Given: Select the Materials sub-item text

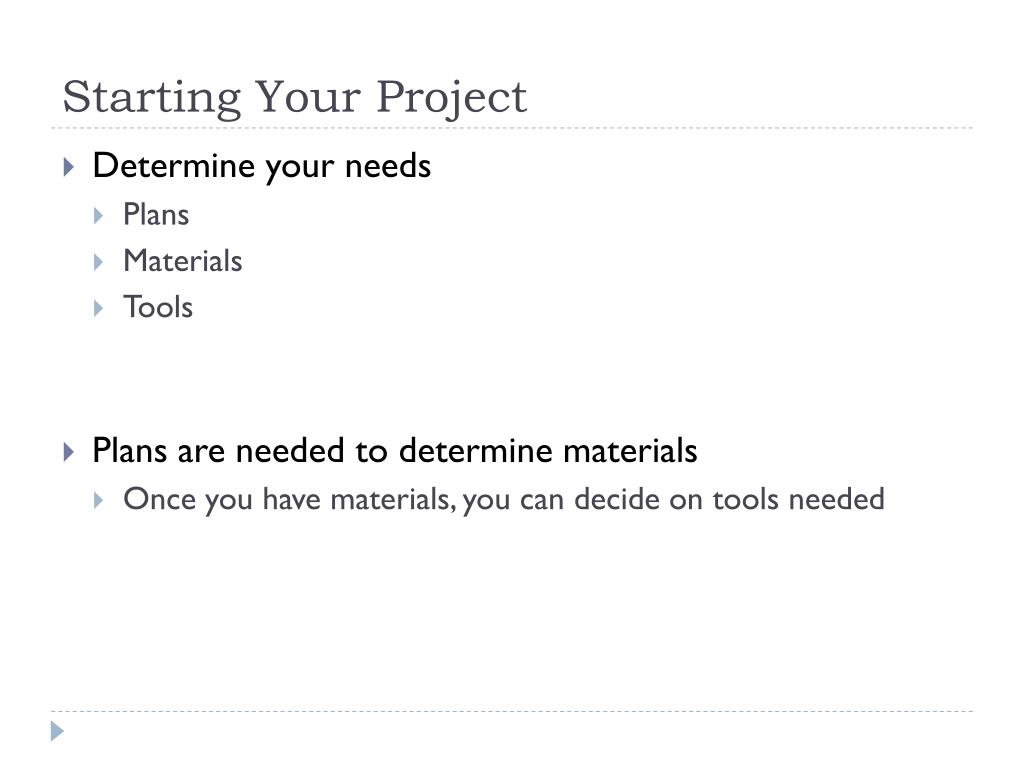Looking at the screenshot, I should (183, 261).
